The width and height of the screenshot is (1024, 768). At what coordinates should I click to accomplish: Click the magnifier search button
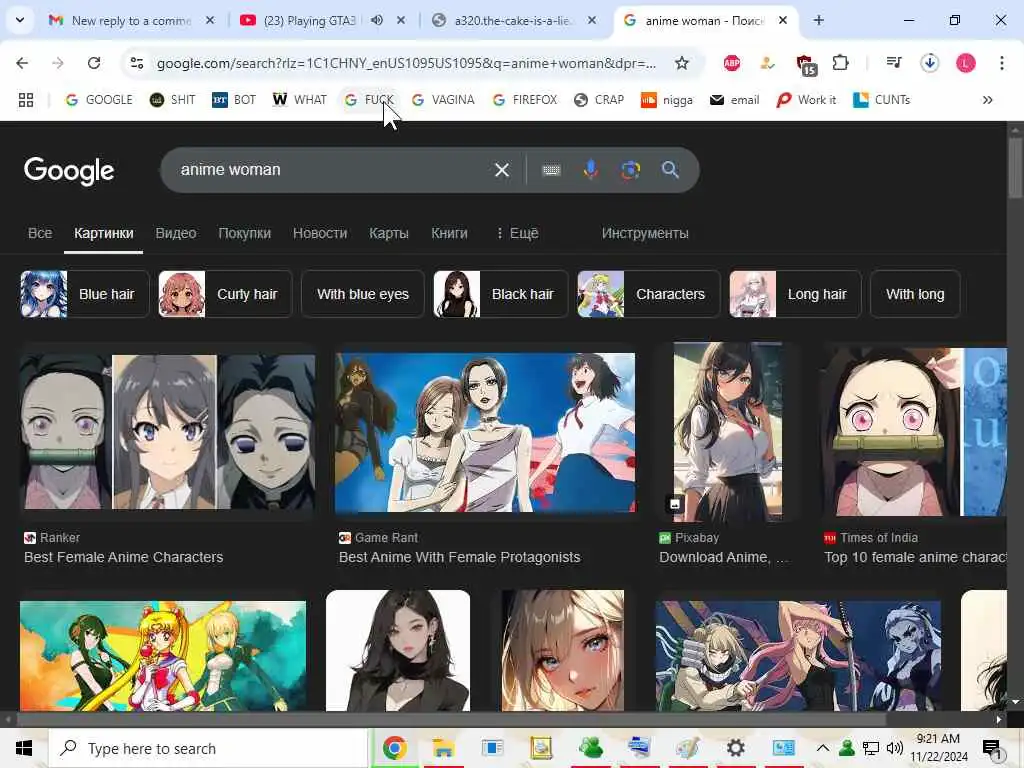670,170
